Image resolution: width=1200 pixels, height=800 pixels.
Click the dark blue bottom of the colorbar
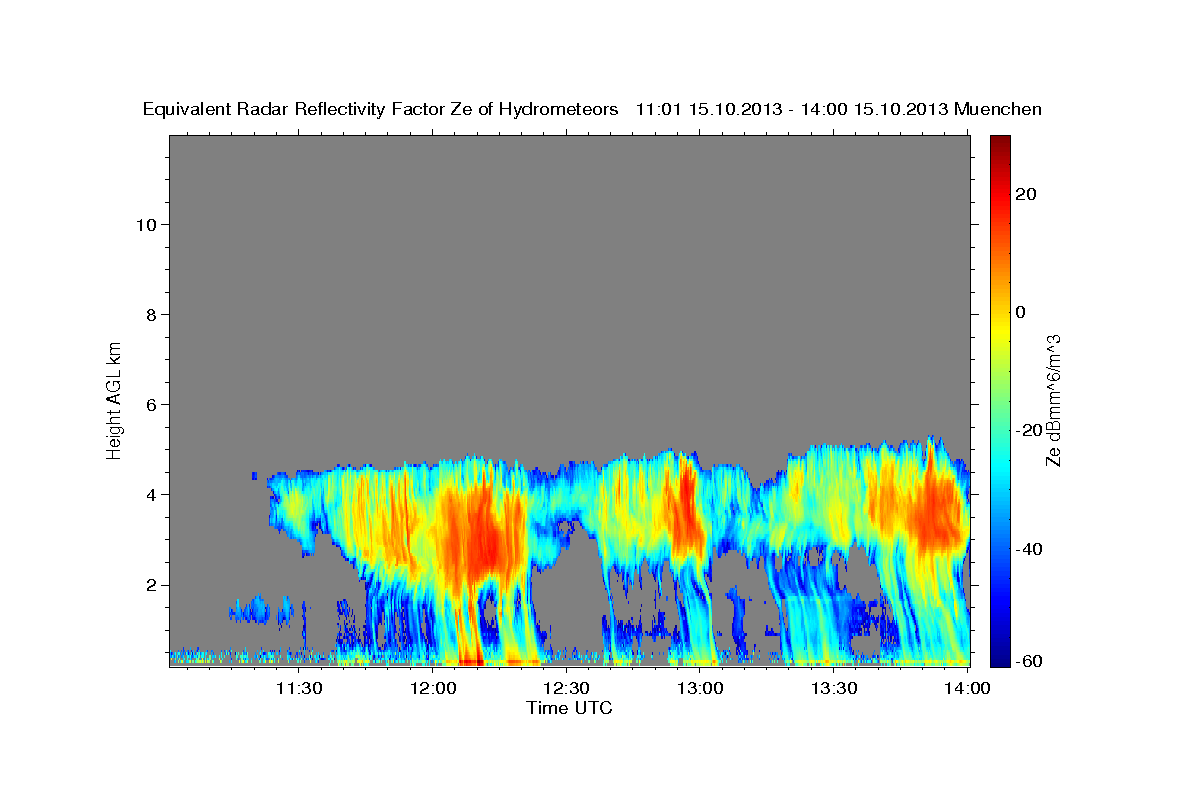[x=1000, y=659]
